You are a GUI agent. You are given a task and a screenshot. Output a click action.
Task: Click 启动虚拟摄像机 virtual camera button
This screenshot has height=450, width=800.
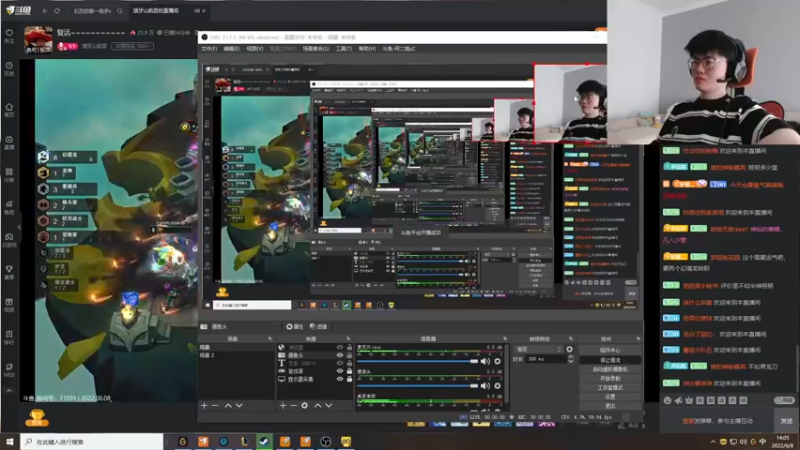pos(610,369)
